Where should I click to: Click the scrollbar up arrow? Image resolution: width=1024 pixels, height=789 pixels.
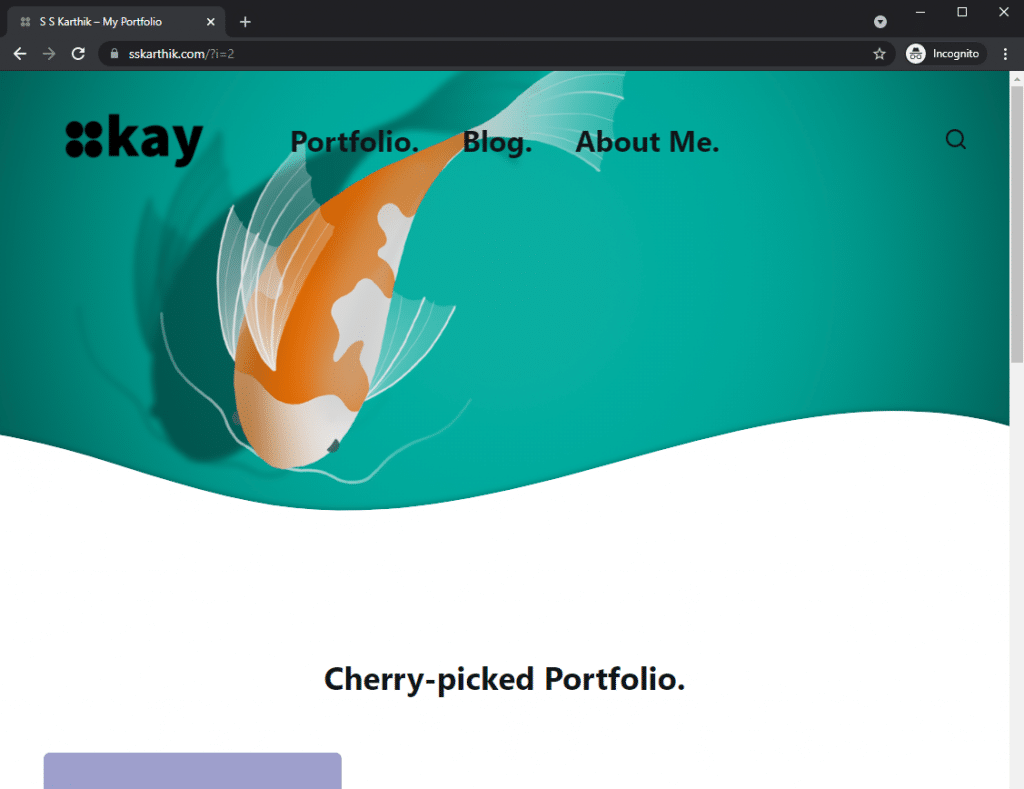tap(1017, 78)
